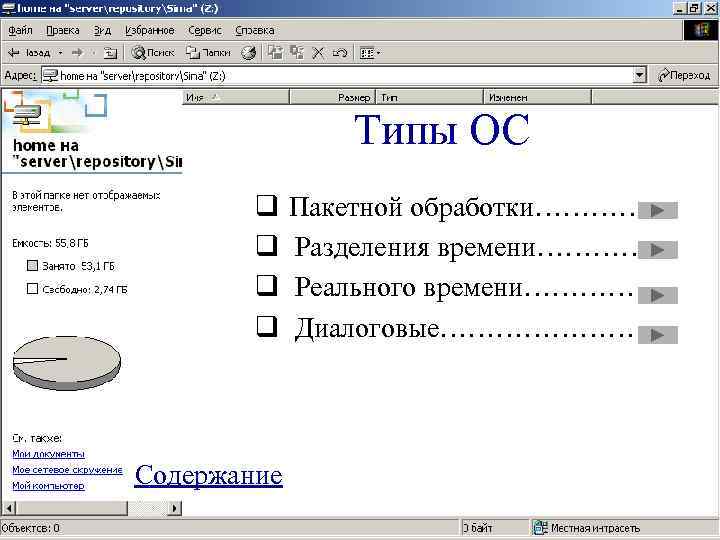Viewport: 720px width, 540px height.
Task: Click the network drive image in the left pane
Action: (27, 113)
